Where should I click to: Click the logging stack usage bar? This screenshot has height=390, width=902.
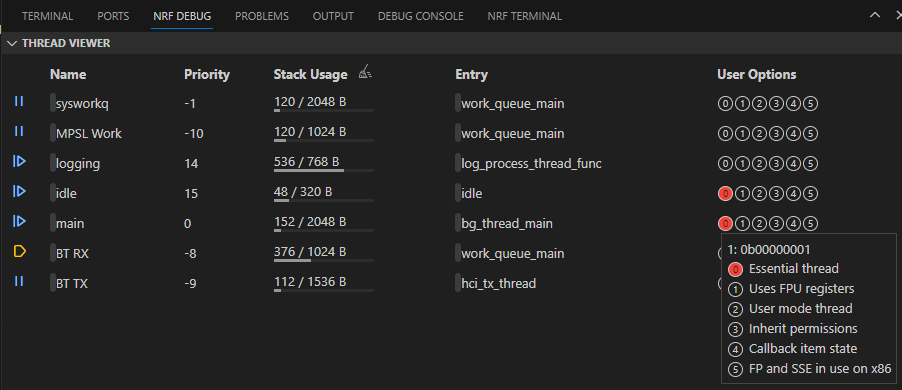pos(324,170)
